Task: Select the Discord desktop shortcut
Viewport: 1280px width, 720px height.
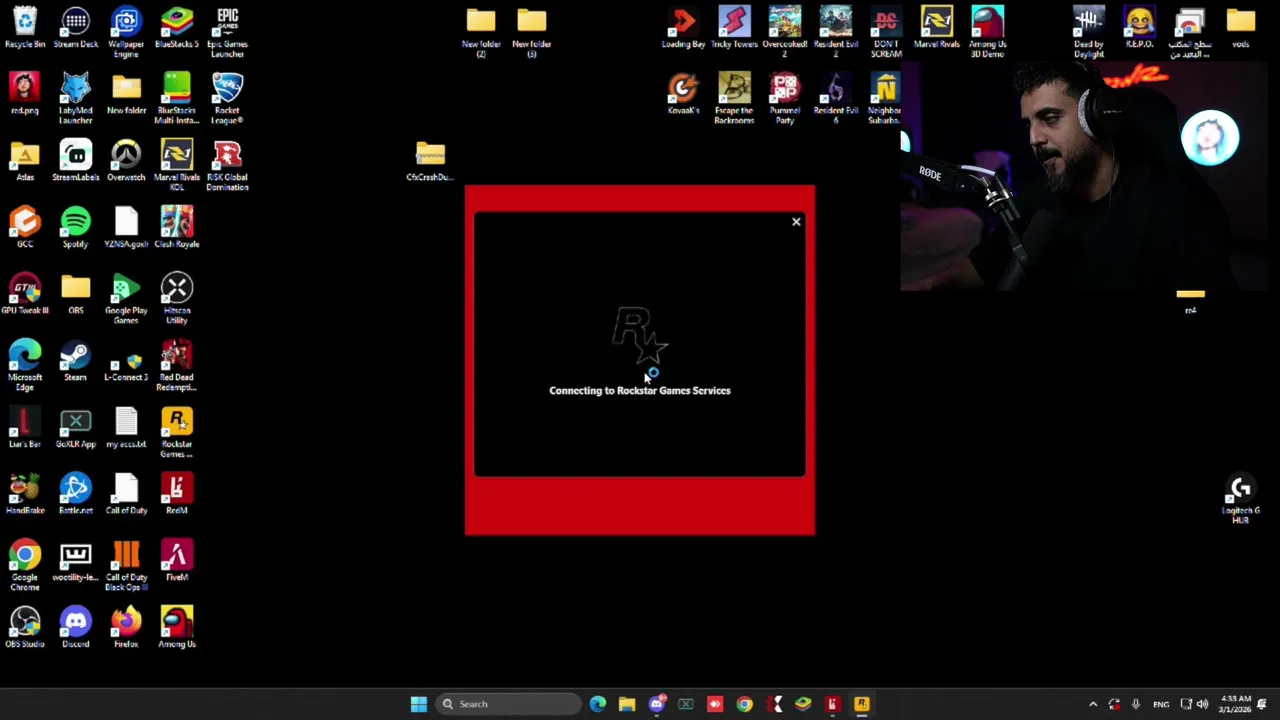Action: coord(76,628)
